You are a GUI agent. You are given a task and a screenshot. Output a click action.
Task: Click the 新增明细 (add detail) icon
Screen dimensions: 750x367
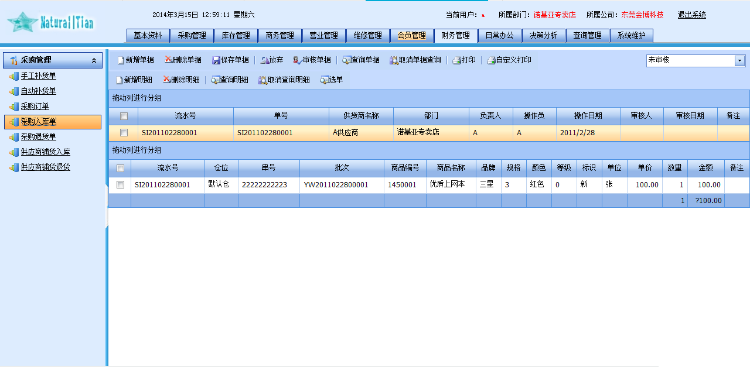(x=120, y=80)
